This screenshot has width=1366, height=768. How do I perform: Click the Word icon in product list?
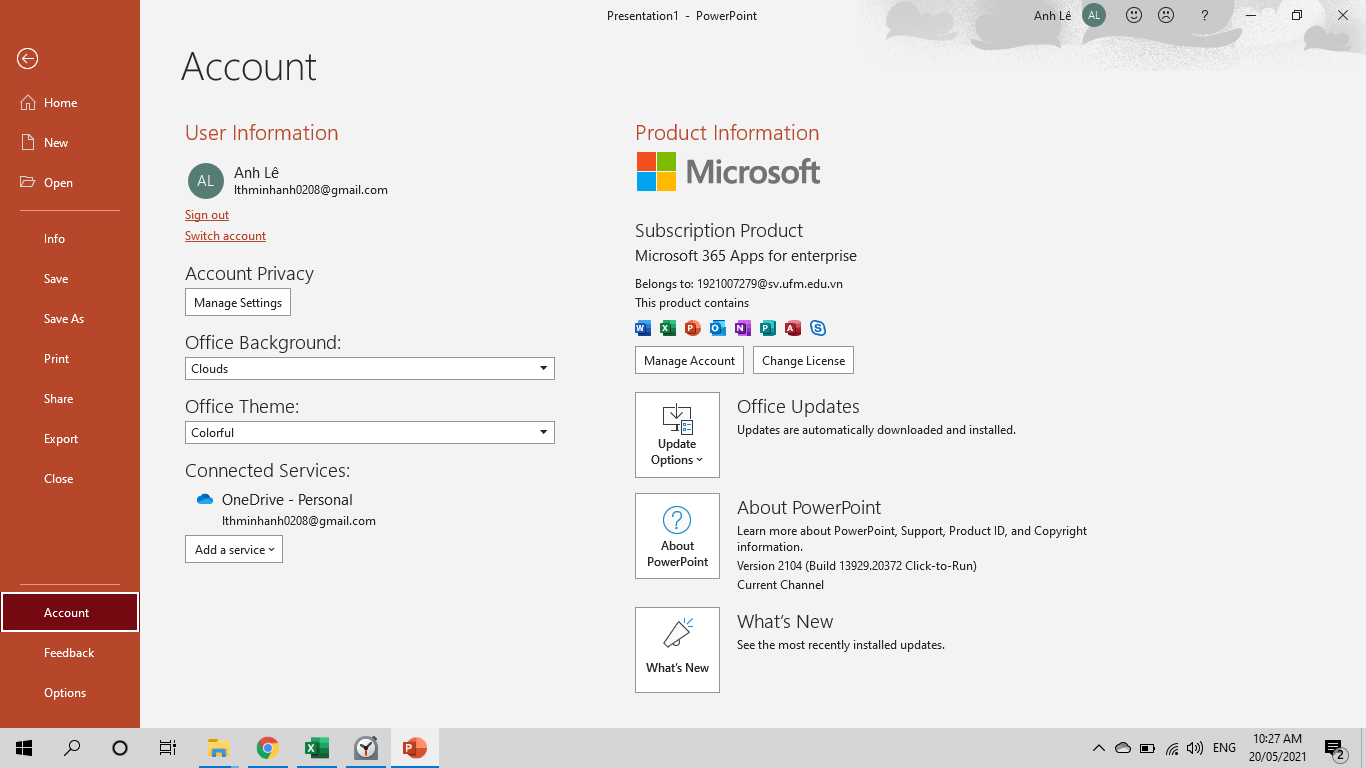pos(643,328)
